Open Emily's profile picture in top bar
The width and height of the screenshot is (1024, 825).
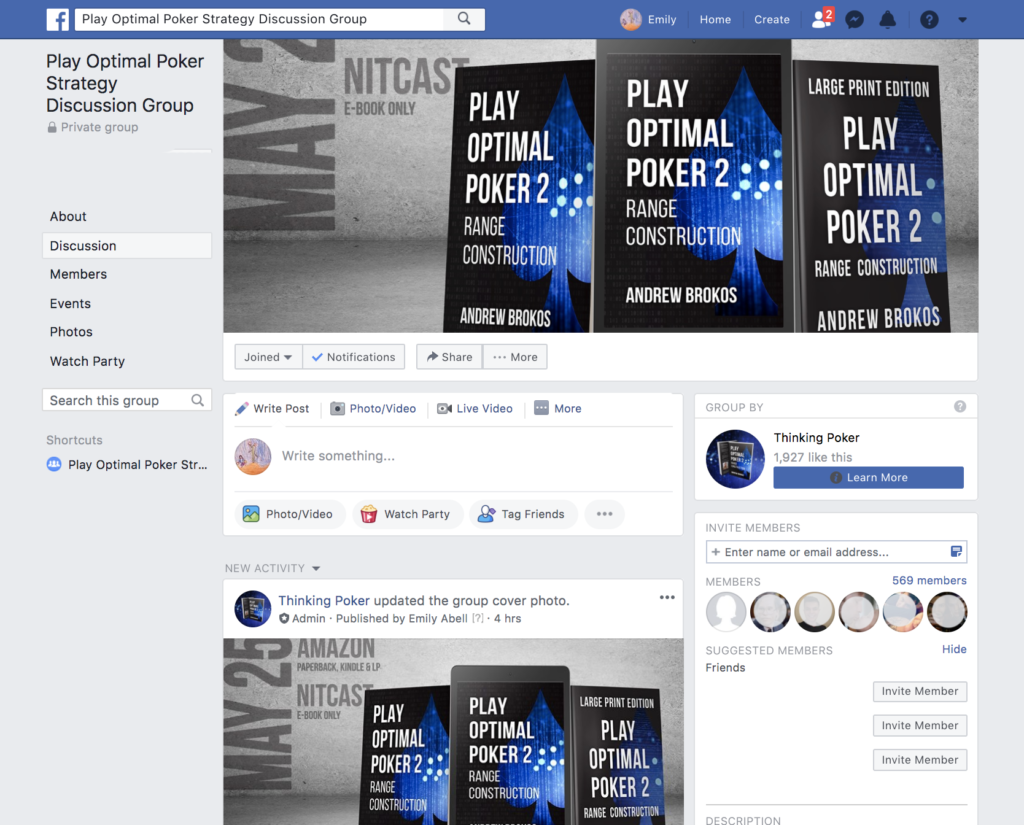pos(630,20)
